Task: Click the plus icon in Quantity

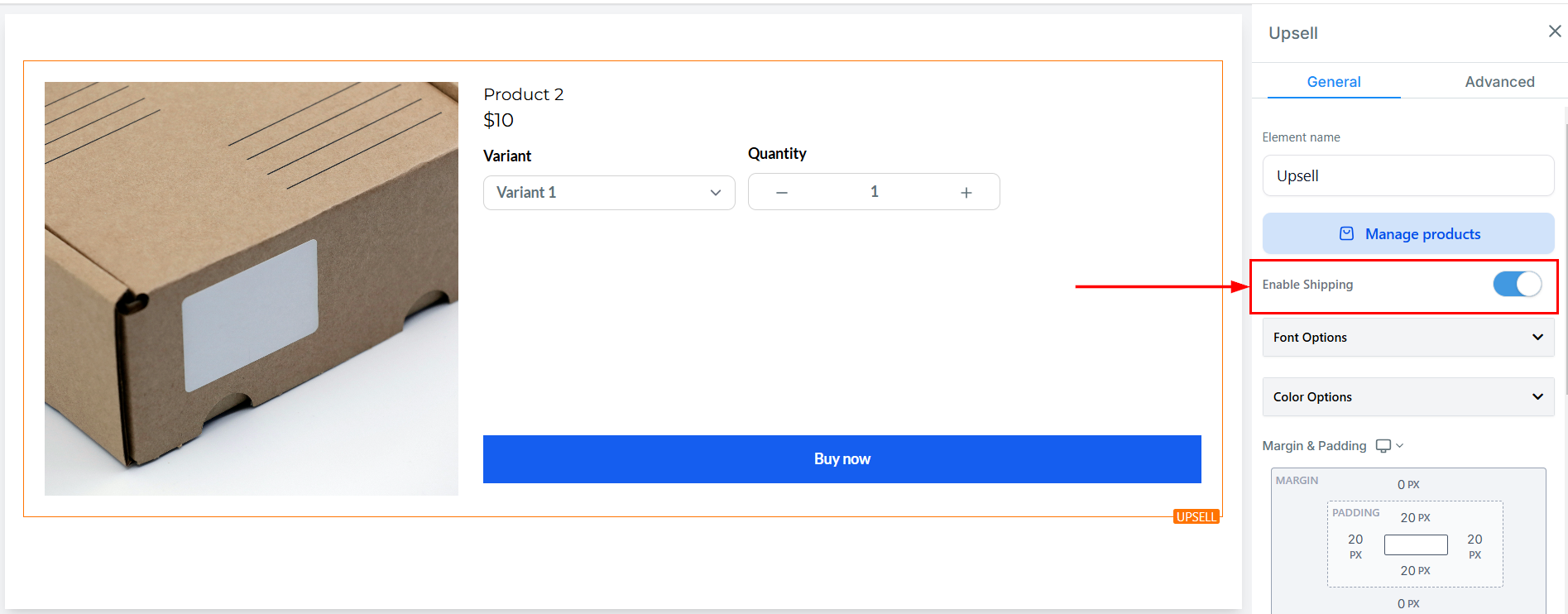Action: coord(966,193)
